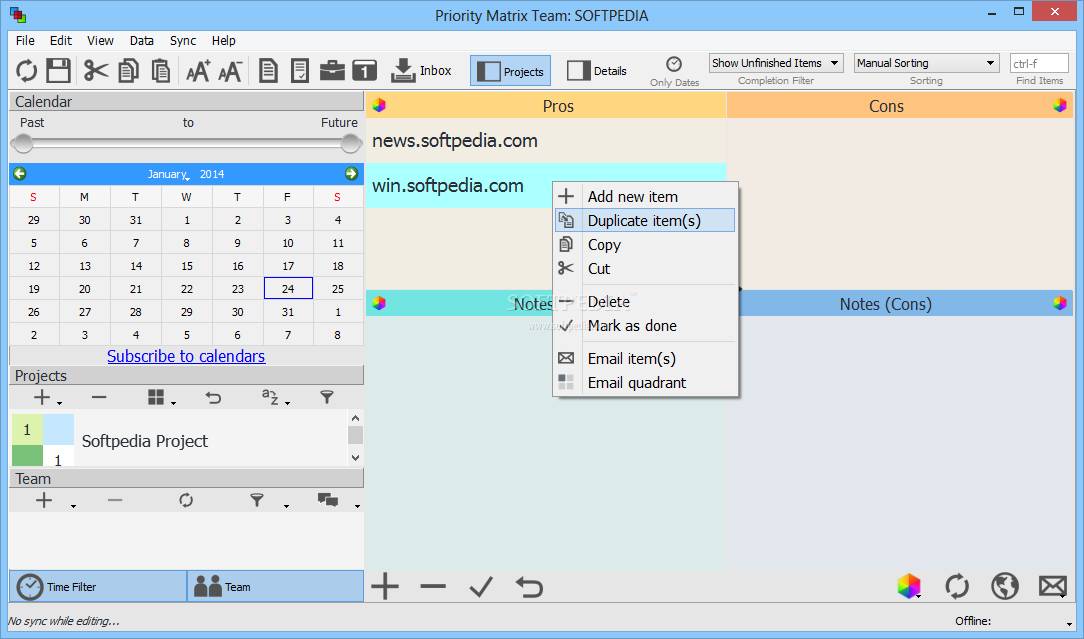Remove project with minus icon
1084x639 pixels.
[99, 397]
